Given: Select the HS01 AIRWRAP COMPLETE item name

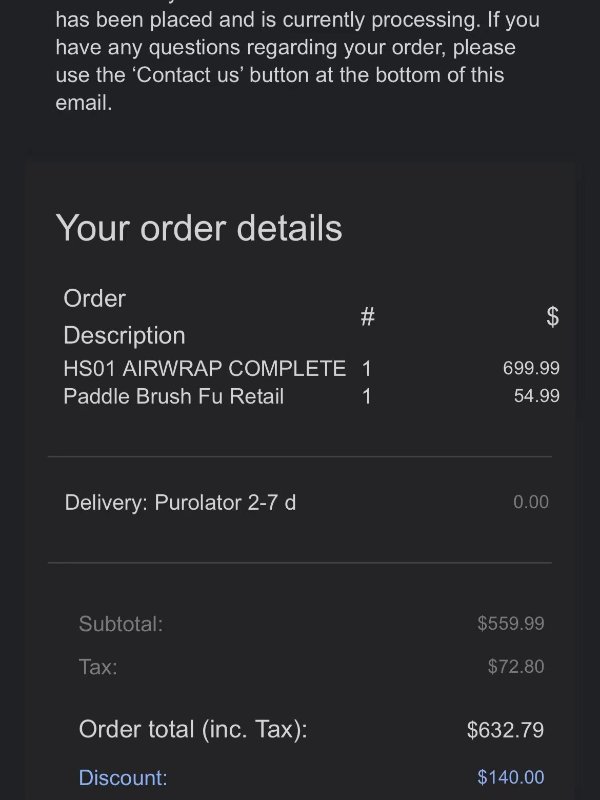Looking at the screenshot, I should point(204,368).
